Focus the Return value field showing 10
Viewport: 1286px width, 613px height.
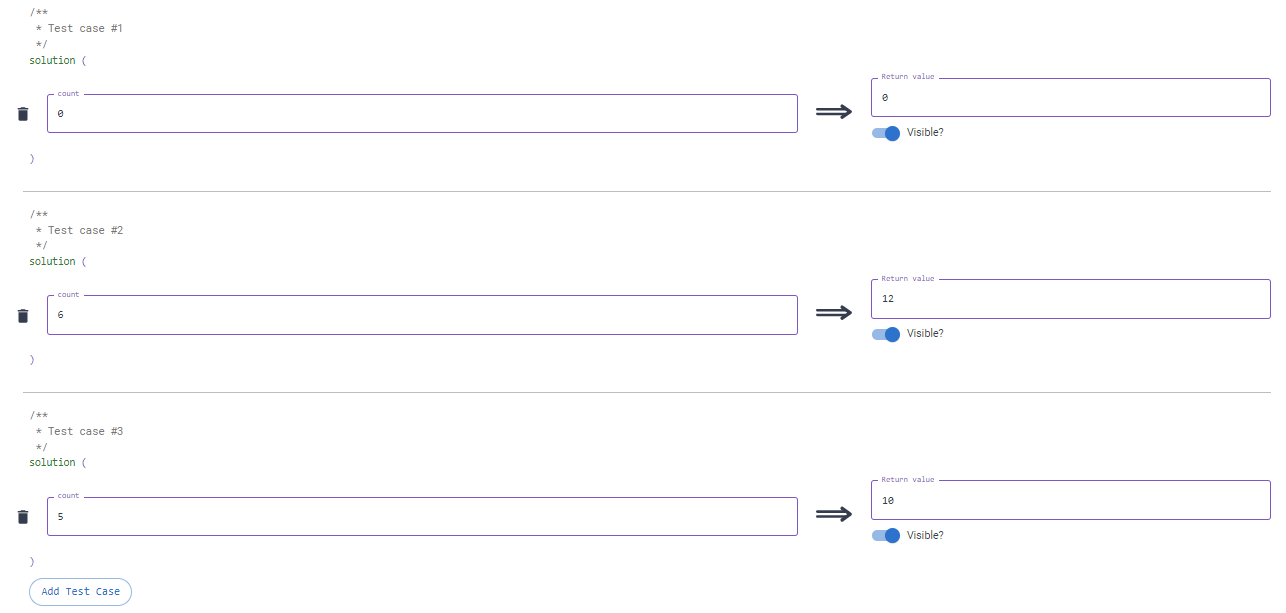pos(1070,500)
